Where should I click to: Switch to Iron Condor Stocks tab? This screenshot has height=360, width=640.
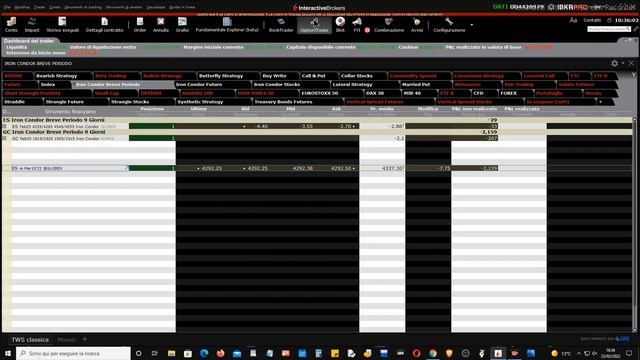click(290, 84)
